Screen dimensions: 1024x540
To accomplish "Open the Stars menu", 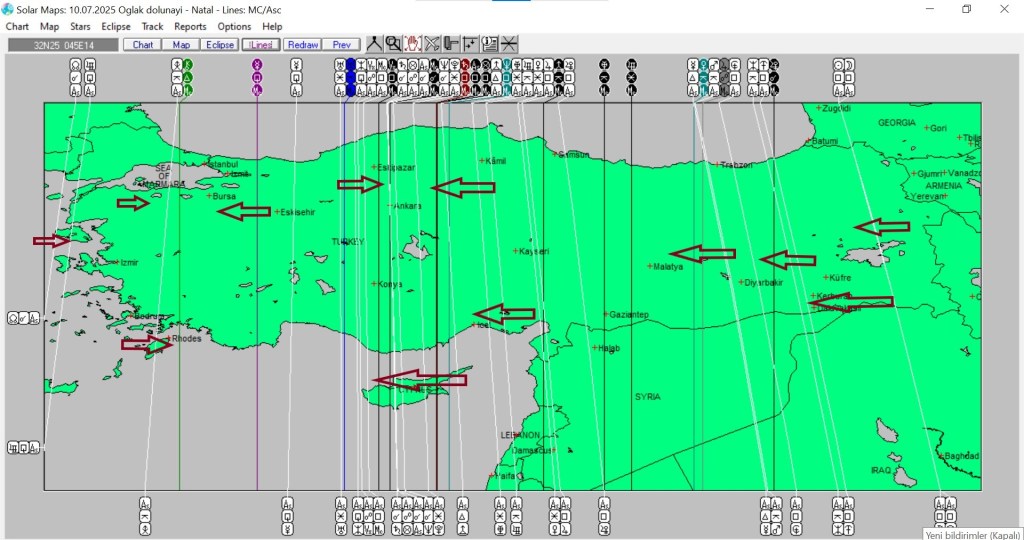I will point(80,26).
